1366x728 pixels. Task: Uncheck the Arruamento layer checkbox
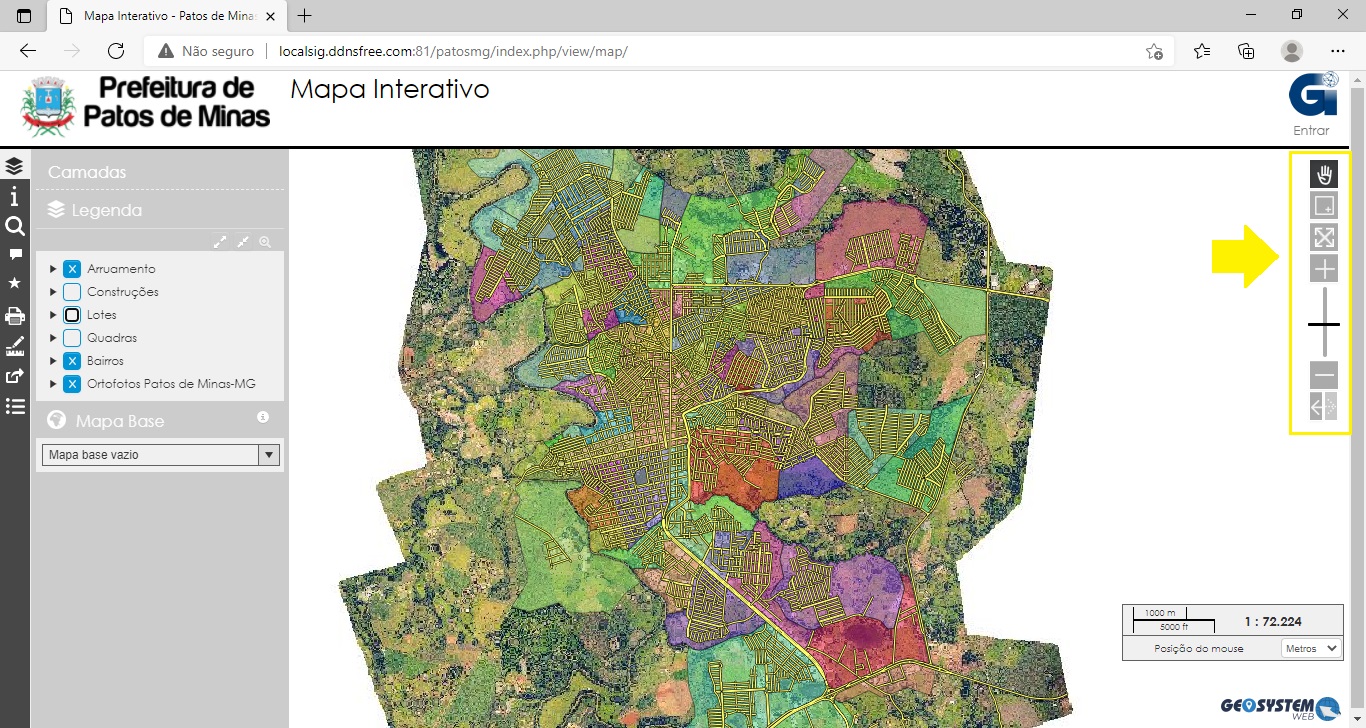click(x=72, y=269)
